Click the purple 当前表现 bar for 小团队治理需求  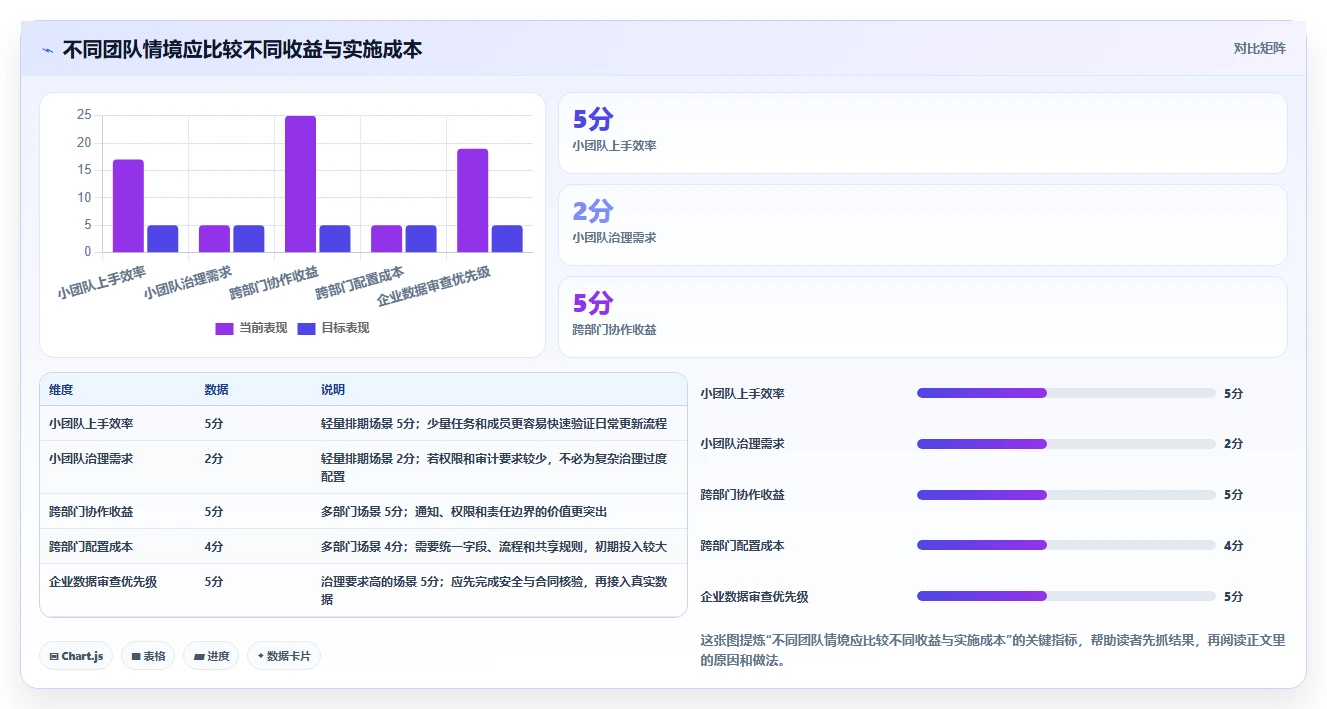(214, 239)
